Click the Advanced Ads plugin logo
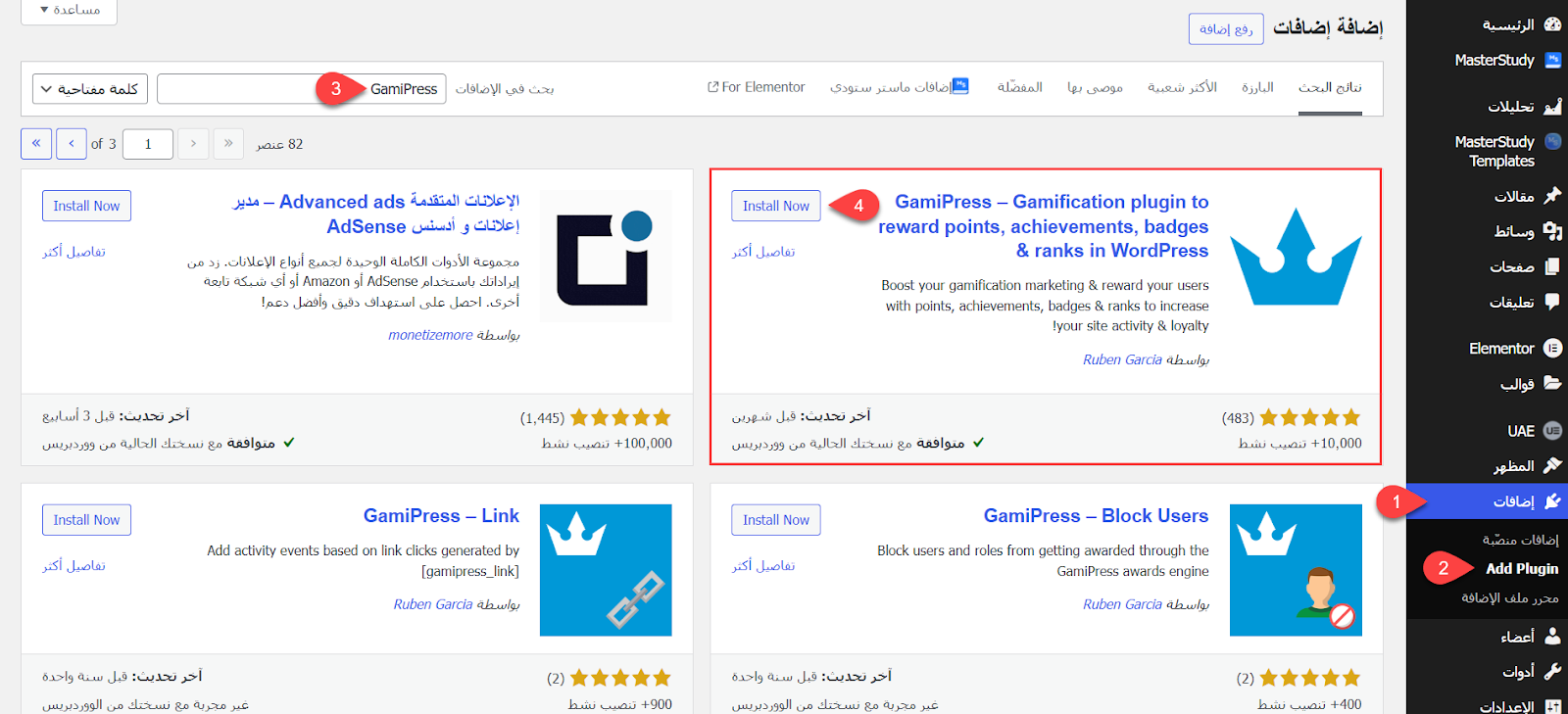 (606, 257)
